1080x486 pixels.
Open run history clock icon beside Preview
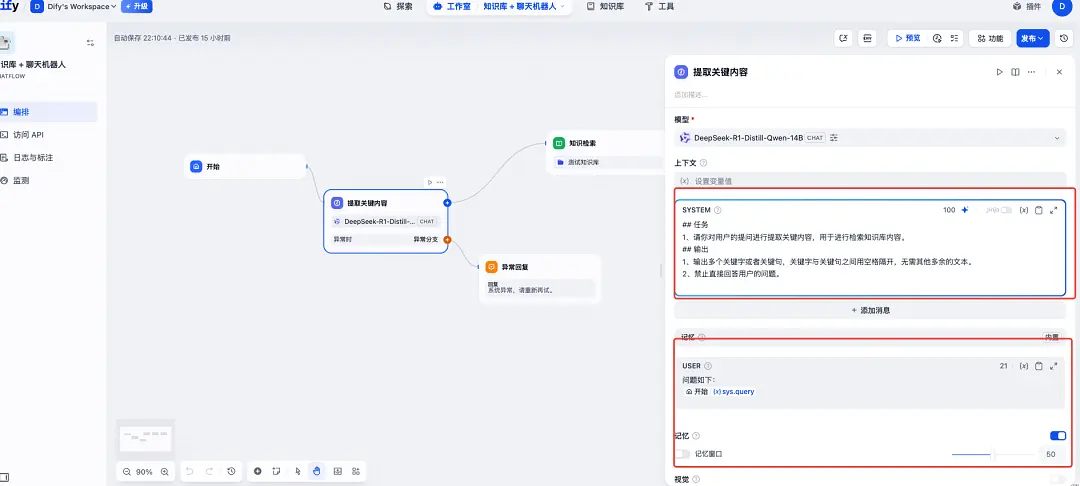(937, 39)
